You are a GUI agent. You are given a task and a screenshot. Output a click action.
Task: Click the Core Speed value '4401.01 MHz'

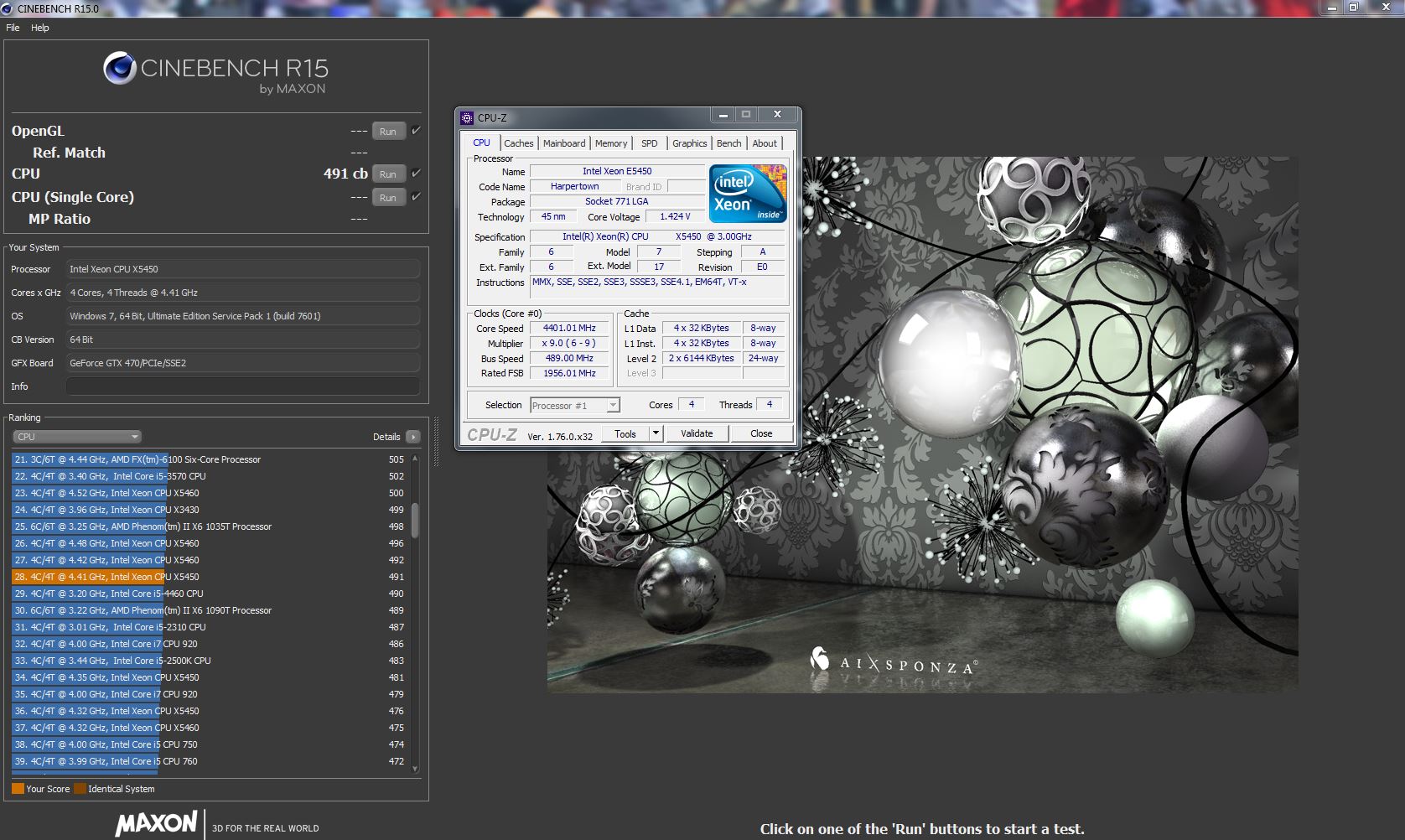tap(569, 328)
